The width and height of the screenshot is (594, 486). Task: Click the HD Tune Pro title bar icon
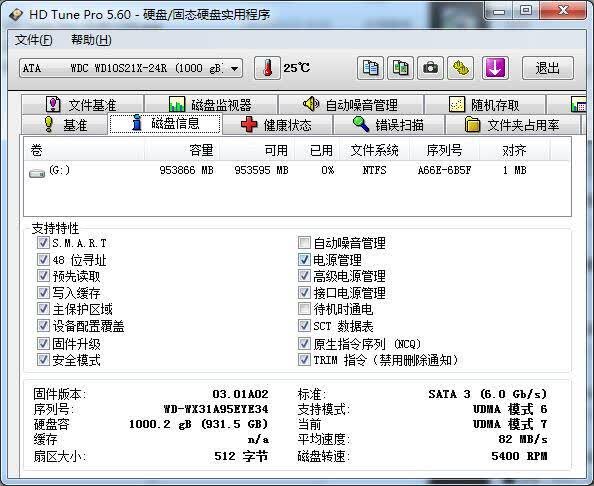[16, 15]
